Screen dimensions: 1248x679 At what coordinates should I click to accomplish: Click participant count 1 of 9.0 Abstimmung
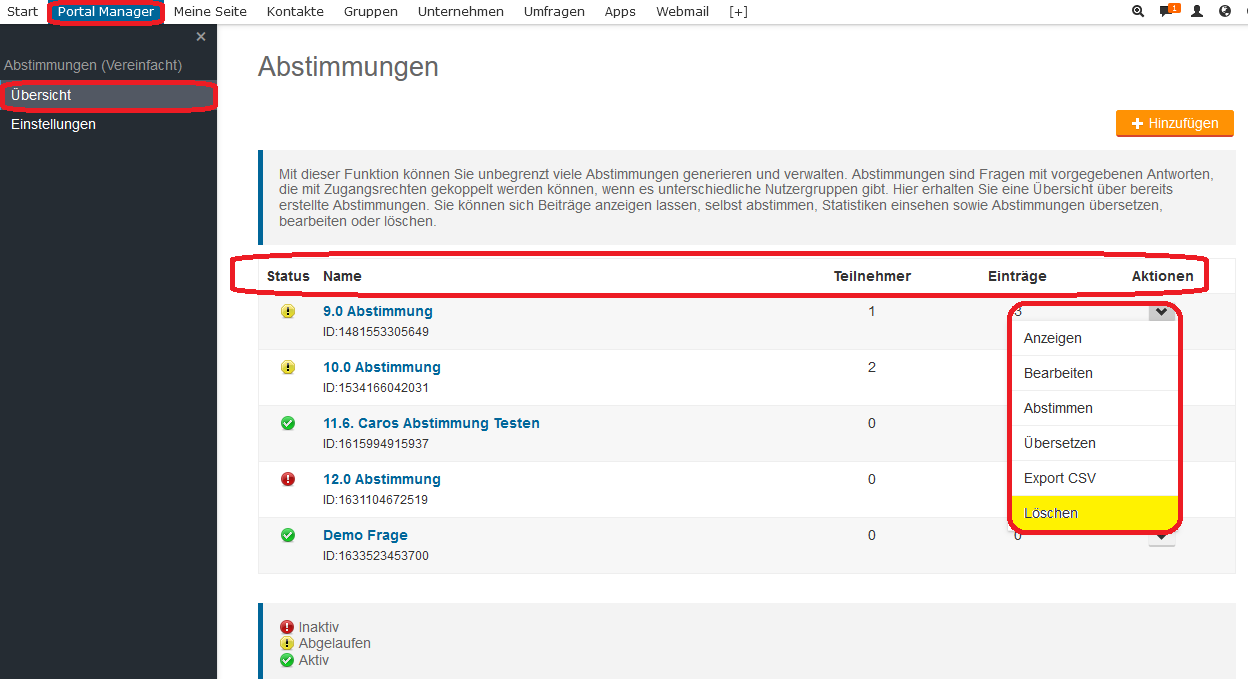[x=872, y=311]
